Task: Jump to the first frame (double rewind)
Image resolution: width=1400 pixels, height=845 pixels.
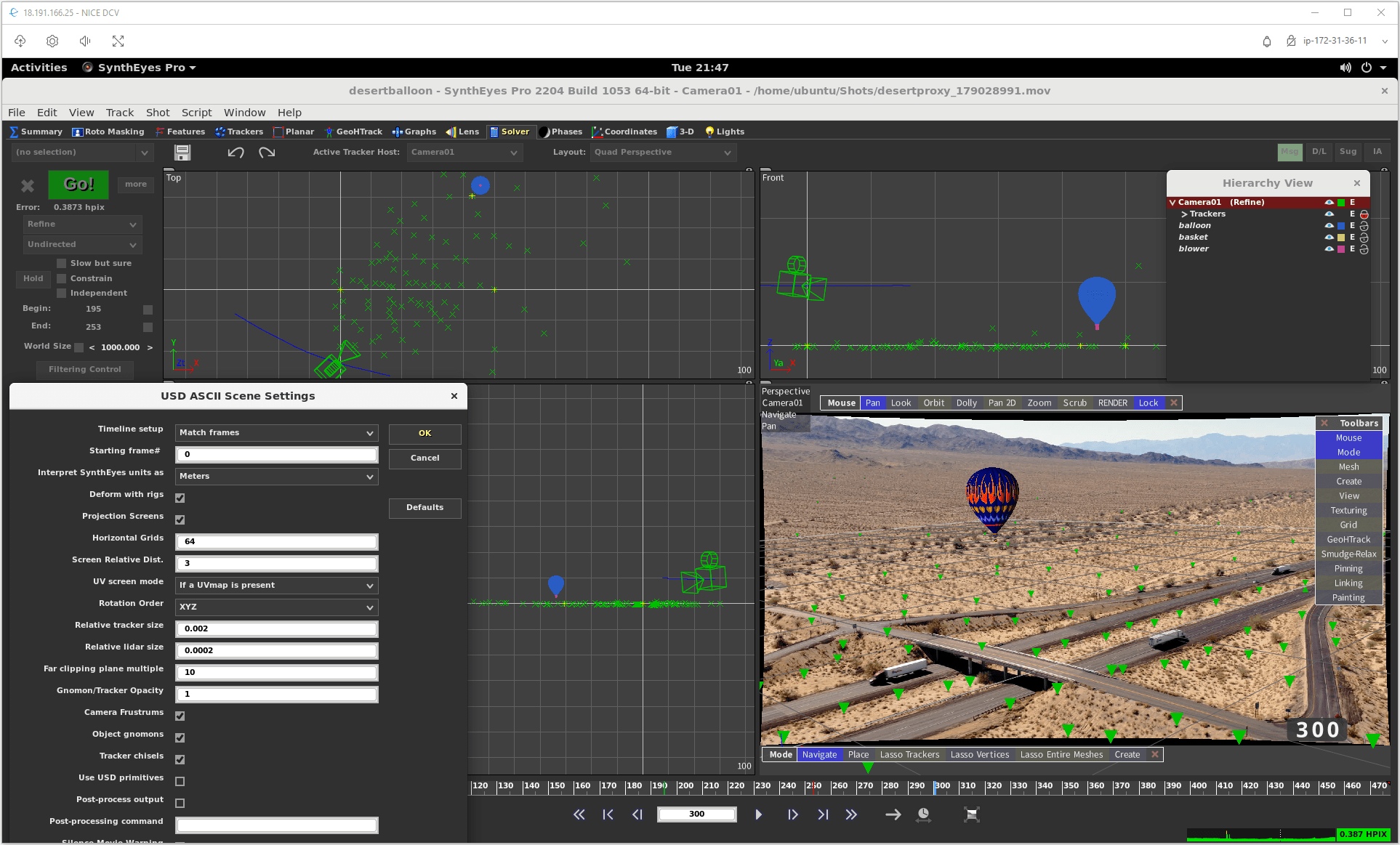Action: pyautogui.click(x=579, y=814)
